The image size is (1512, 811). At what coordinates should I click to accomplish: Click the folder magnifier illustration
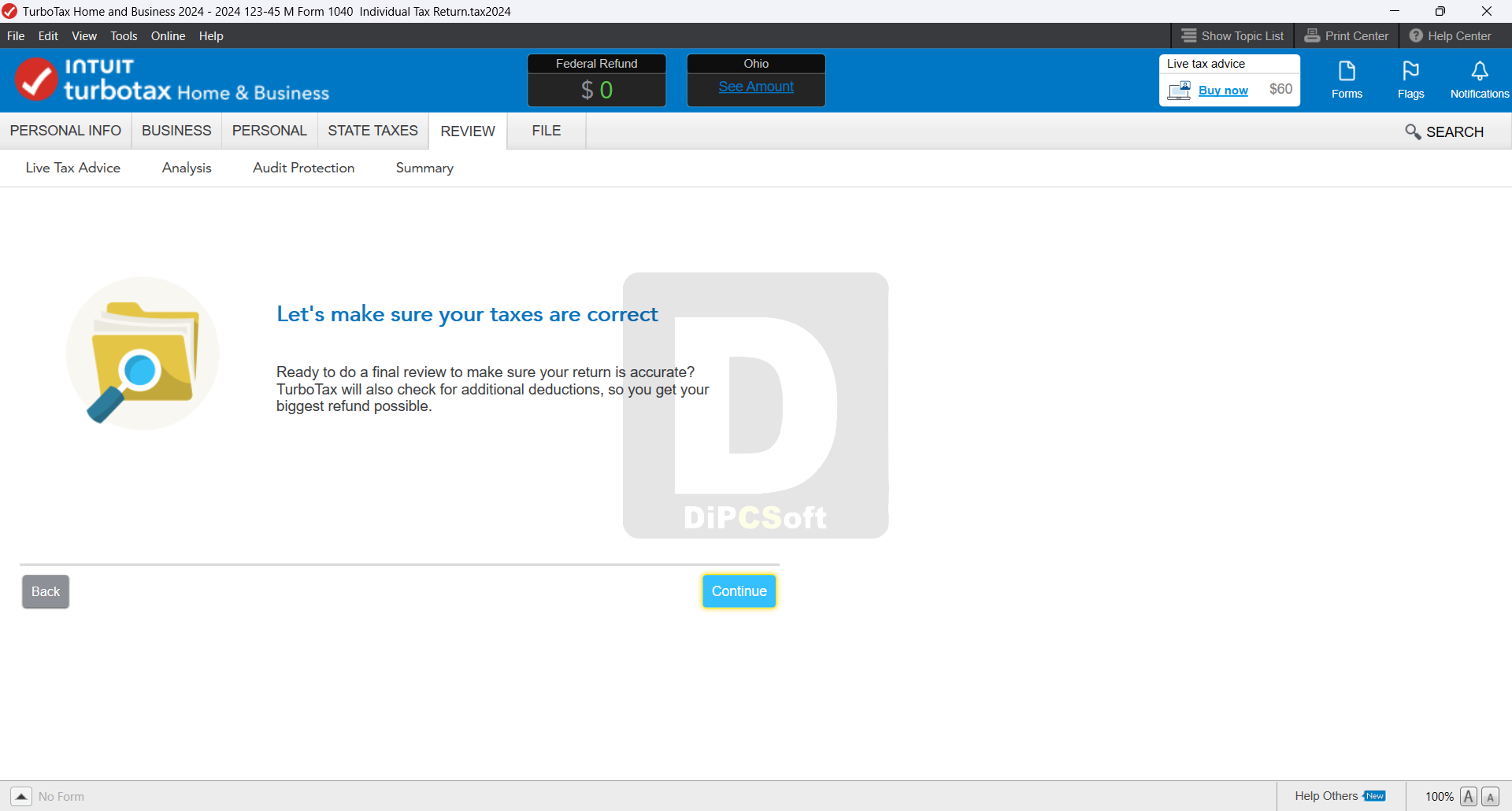[143, 353]
